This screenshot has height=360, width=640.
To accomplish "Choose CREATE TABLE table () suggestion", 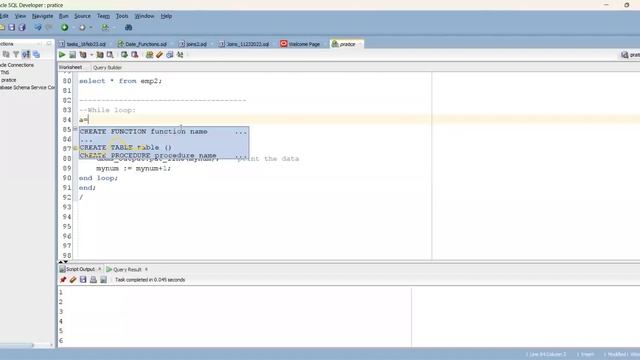I will pyautogui.click(x=164, y=147).
